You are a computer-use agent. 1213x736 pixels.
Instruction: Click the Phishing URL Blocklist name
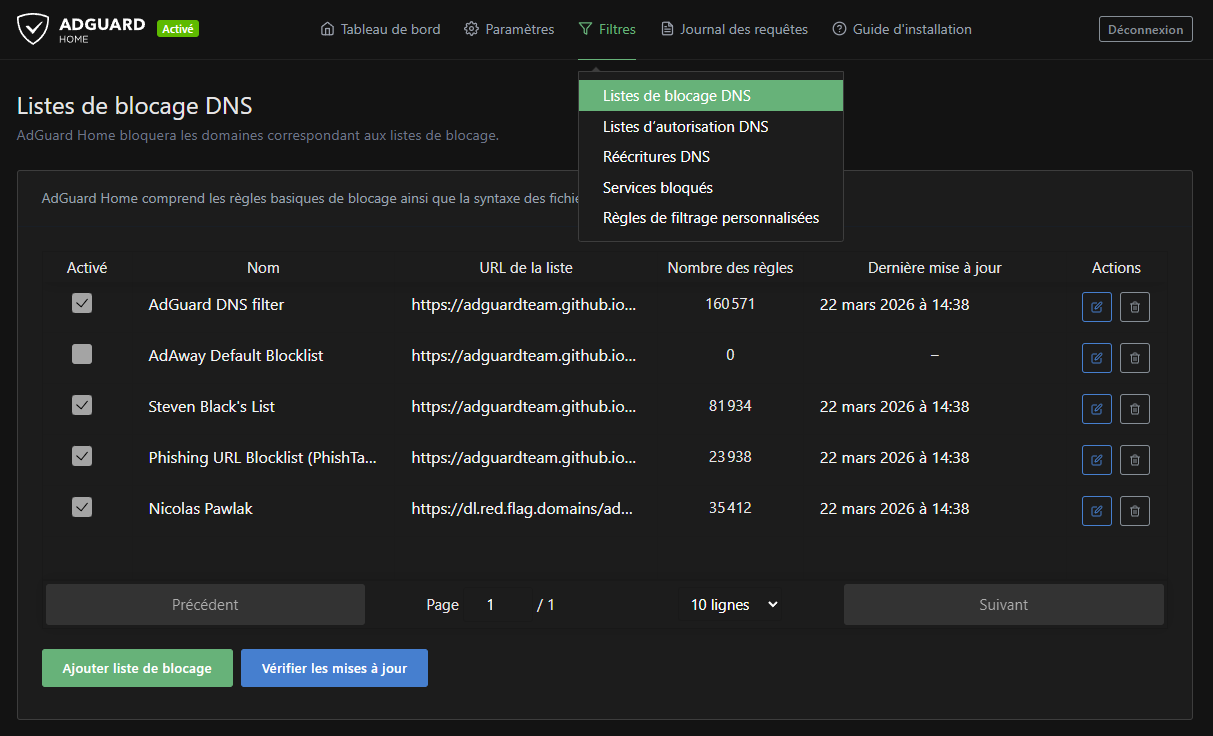pos(263,457)
